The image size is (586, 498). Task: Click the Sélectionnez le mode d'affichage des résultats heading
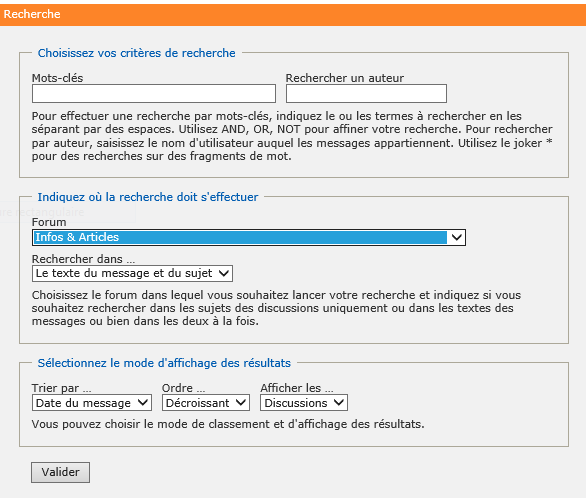coord(164,363)
